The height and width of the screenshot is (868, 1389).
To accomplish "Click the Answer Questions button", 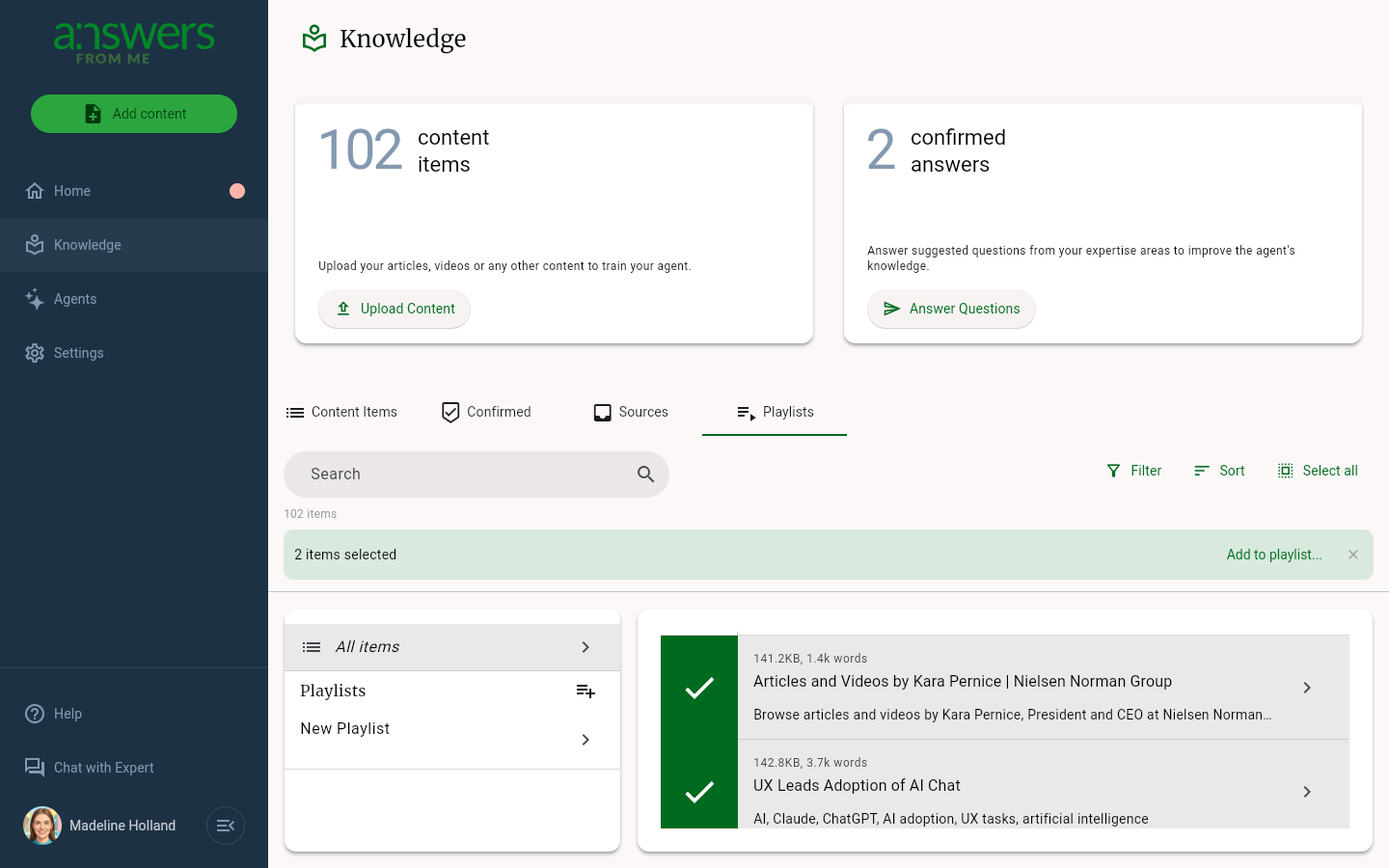I will [951, 309].
